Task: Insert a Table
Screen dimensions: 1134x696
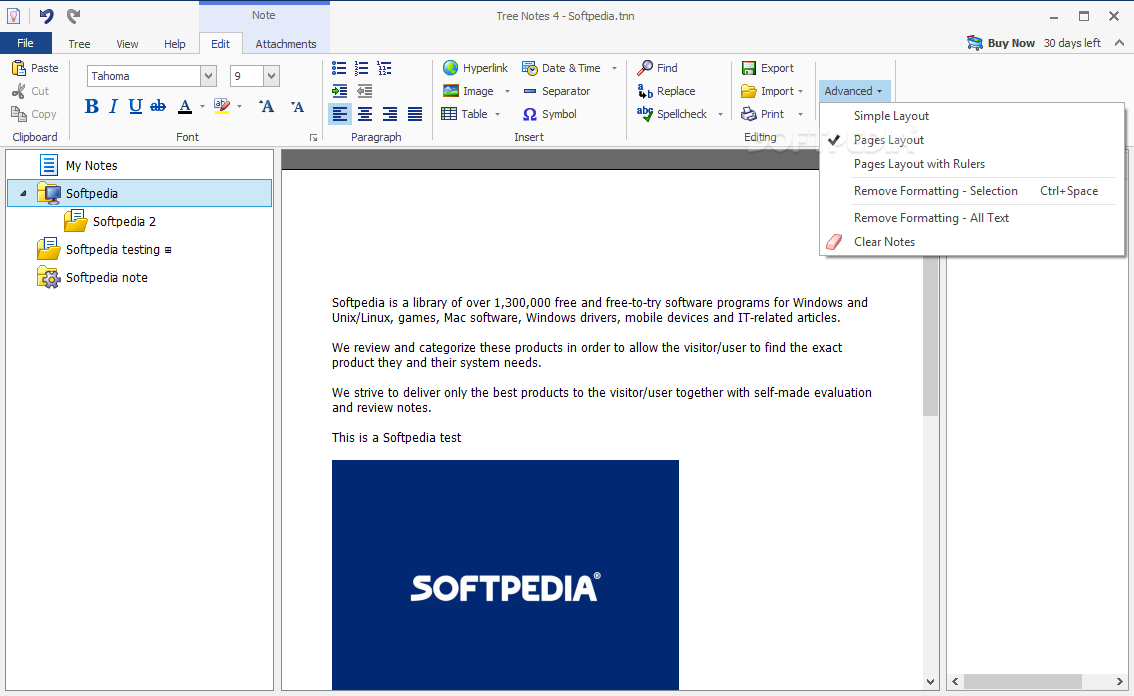Action: pos(464,114)
